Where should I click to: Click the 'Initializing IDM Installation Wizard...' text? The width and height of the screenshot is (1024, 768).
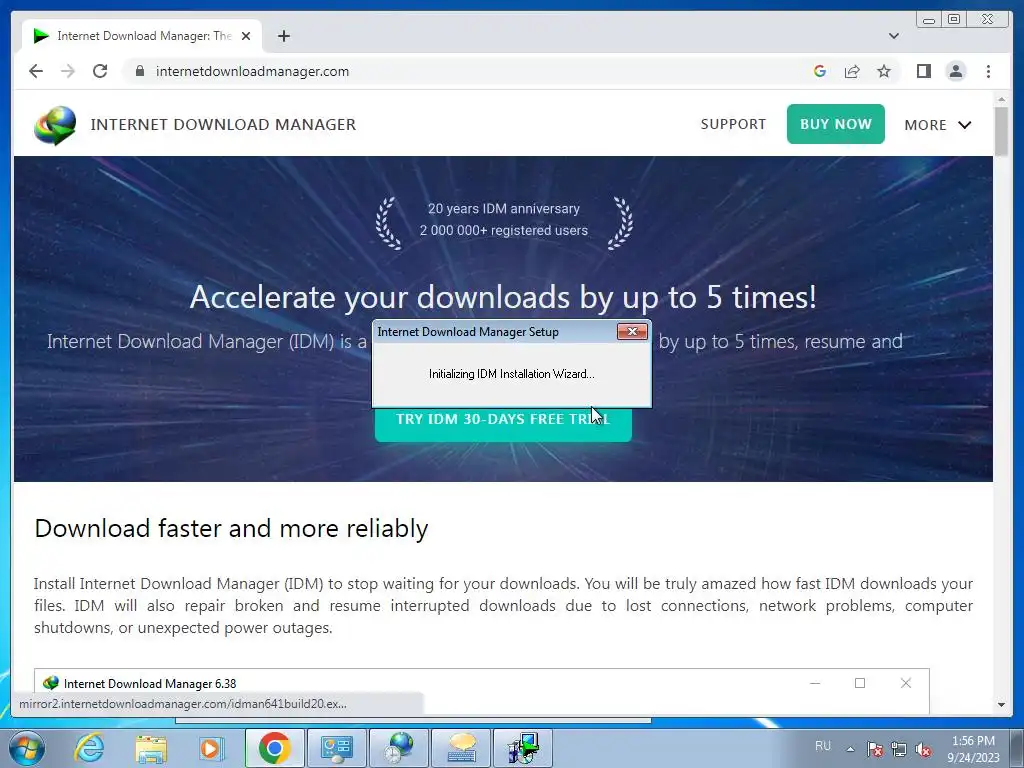click(x=511, y=374)
